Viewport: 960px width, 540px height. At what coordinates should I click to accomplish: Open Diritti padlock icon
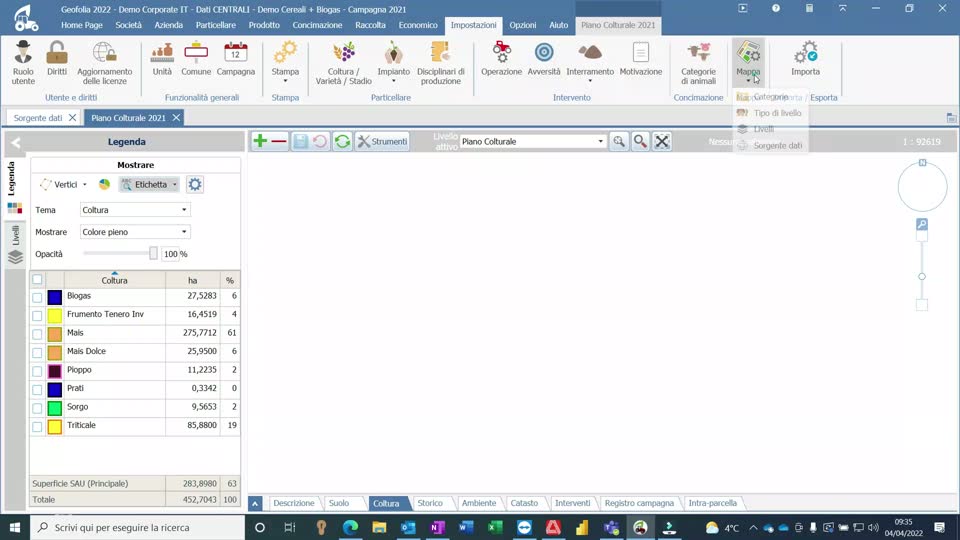point(57,58)
